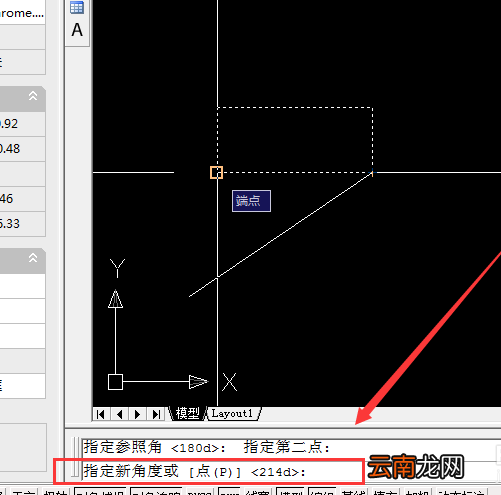This screenshot has height=495, width=501.
Task: Pick the orange endpoint snap marker
Action: [x=216, y=173]
